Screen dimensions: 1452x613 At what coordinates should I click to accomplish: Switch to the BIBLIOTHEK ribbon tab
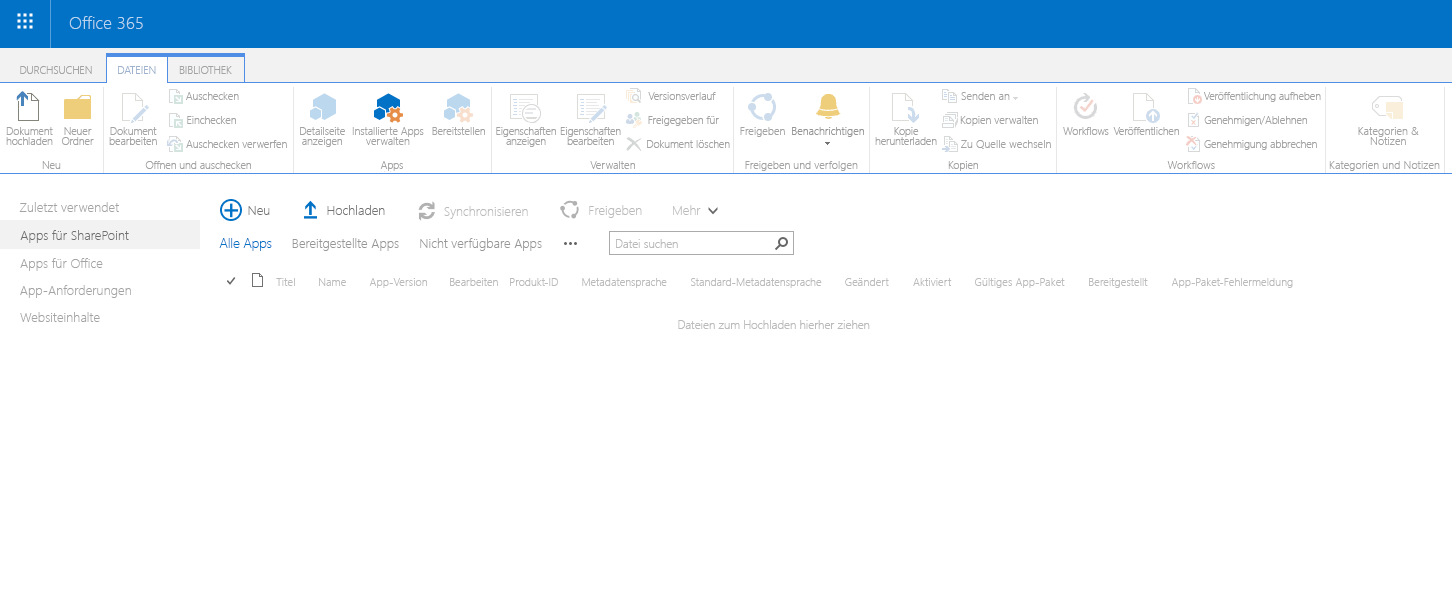(205, 69)
